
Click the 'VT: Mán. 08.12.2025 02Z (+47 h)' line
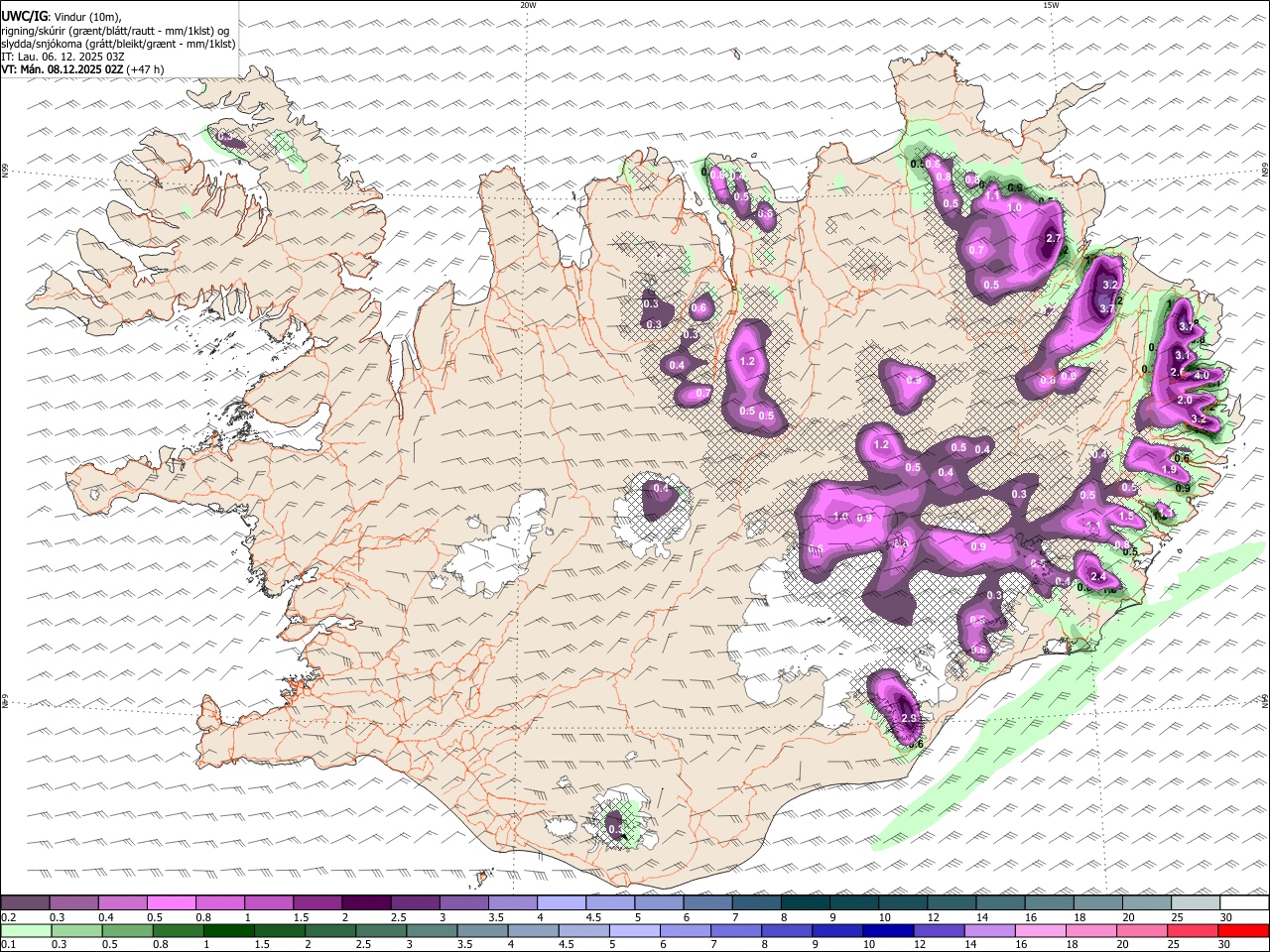(x=82, y=69)
